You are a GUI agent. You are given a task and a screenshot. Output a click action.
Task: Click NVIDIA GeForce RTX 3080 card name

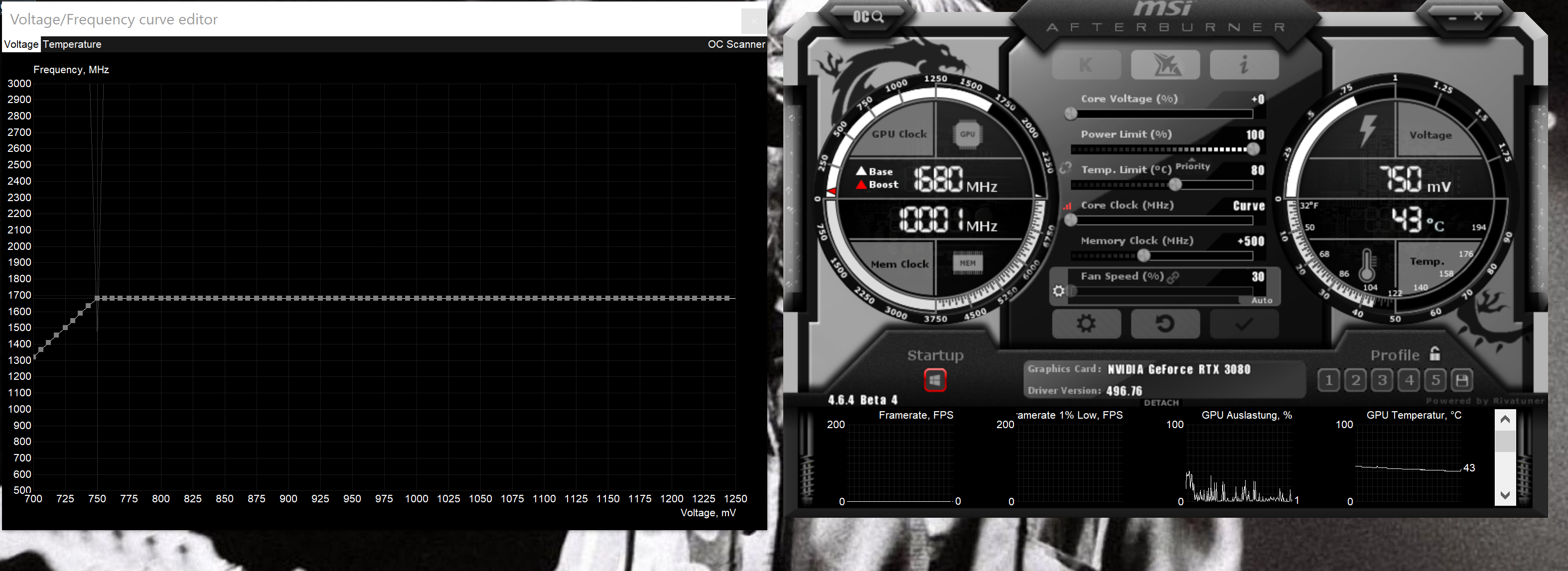1178,369
